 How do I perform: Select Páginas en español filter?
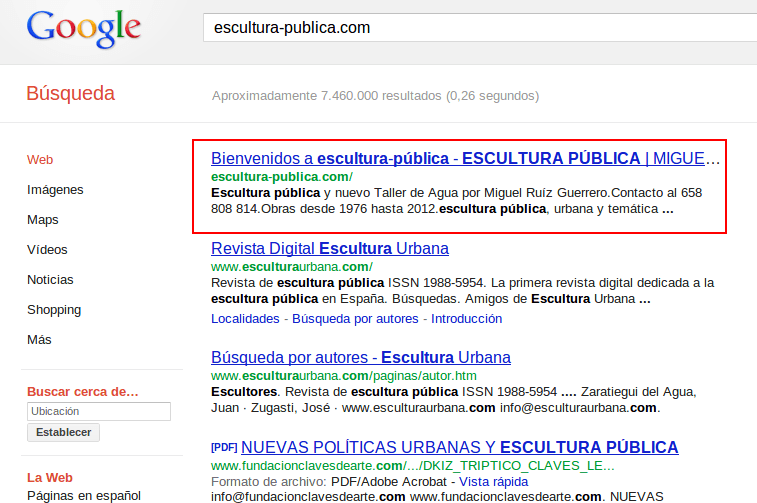pyautogui.click(x=84, y=496)
